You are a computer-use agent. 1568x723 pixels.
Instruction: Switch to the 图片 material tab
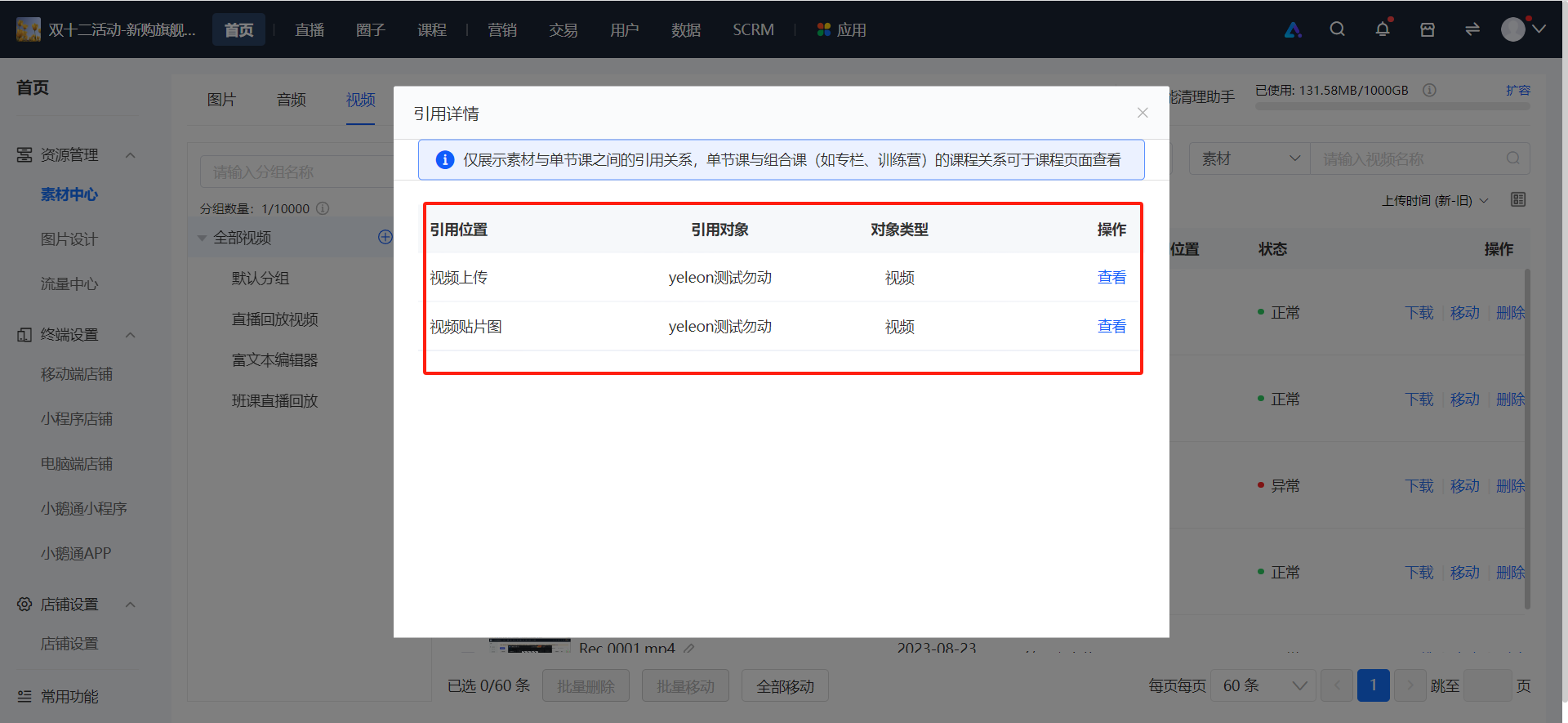click(221, 100)
